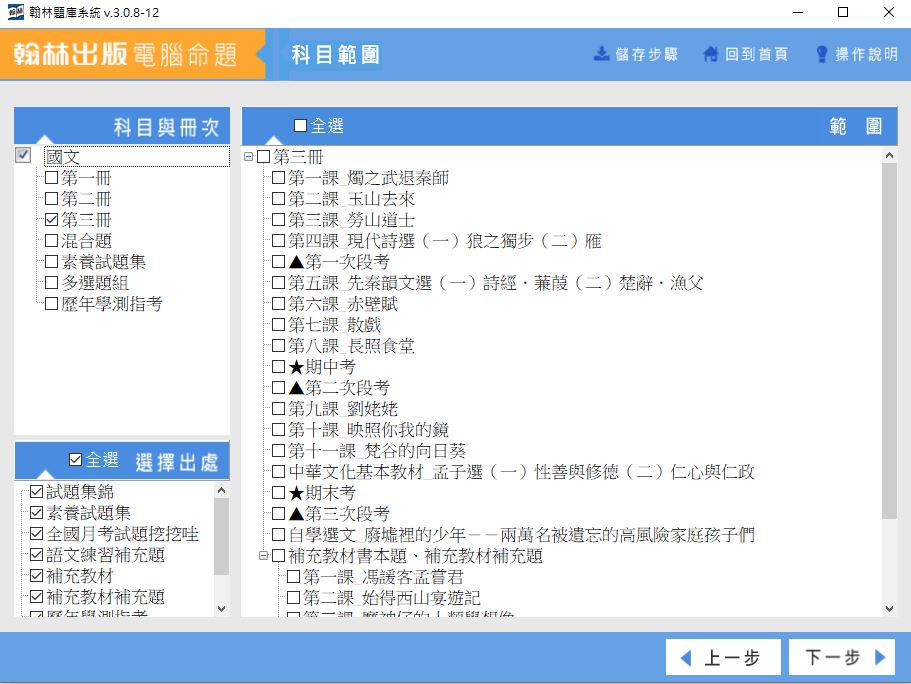
Task: Check 自學選文_廢墟裡的少年 checkbox
Action: pyautogui.click(x=278, y=534)
